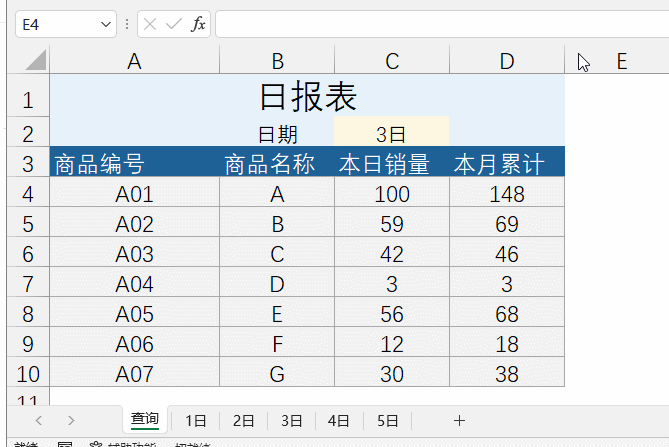Select row 8 header
669x447 pixels.
(28, 312)
